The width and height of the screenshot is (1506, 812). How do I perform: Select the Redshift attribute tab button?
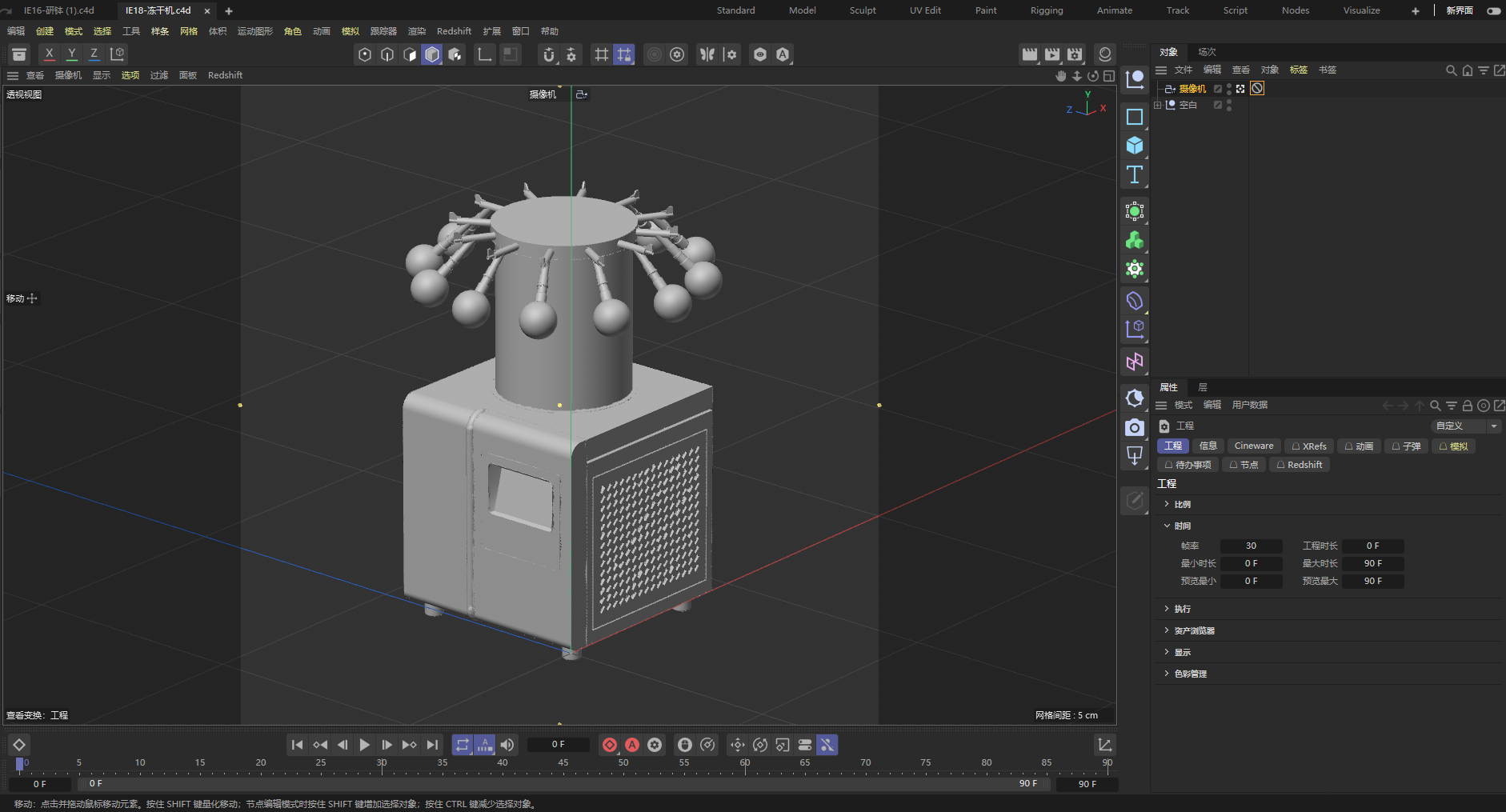click(1300, 465)
